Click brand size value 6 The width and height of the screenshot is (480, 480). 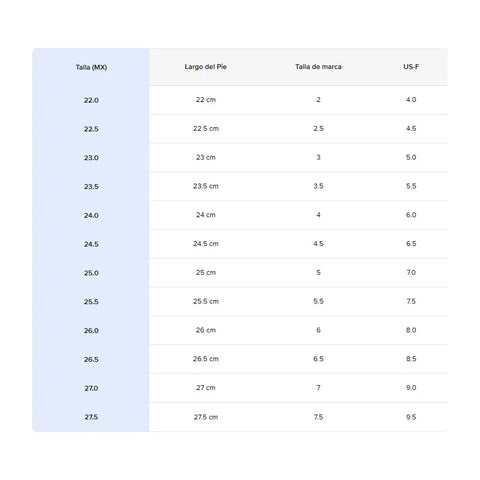318,330
